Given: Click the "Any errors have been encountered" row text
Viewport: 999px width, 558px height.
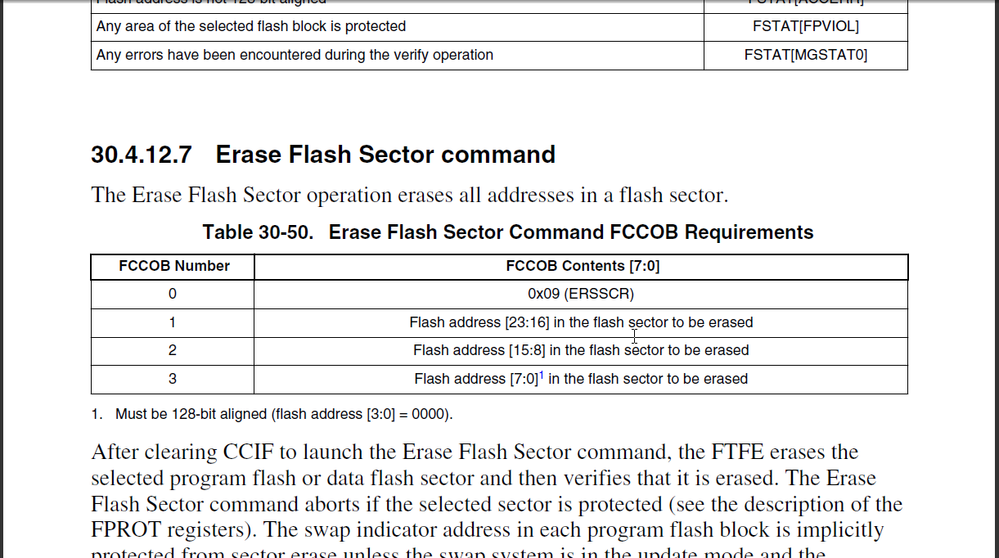Looking at the screenshot, I should pos(294,55).
